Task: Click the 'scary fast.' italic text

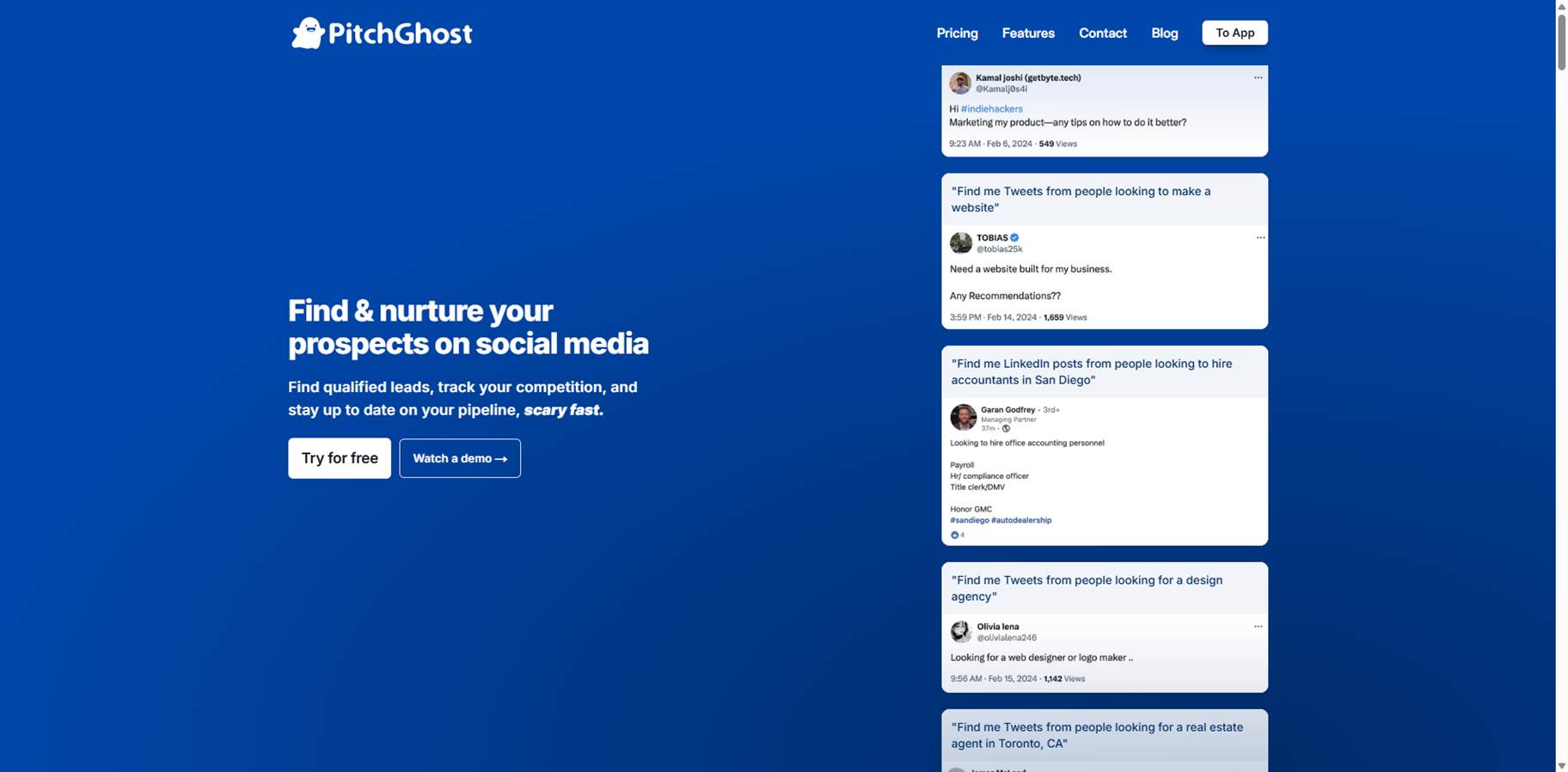Action: point(564,410)
